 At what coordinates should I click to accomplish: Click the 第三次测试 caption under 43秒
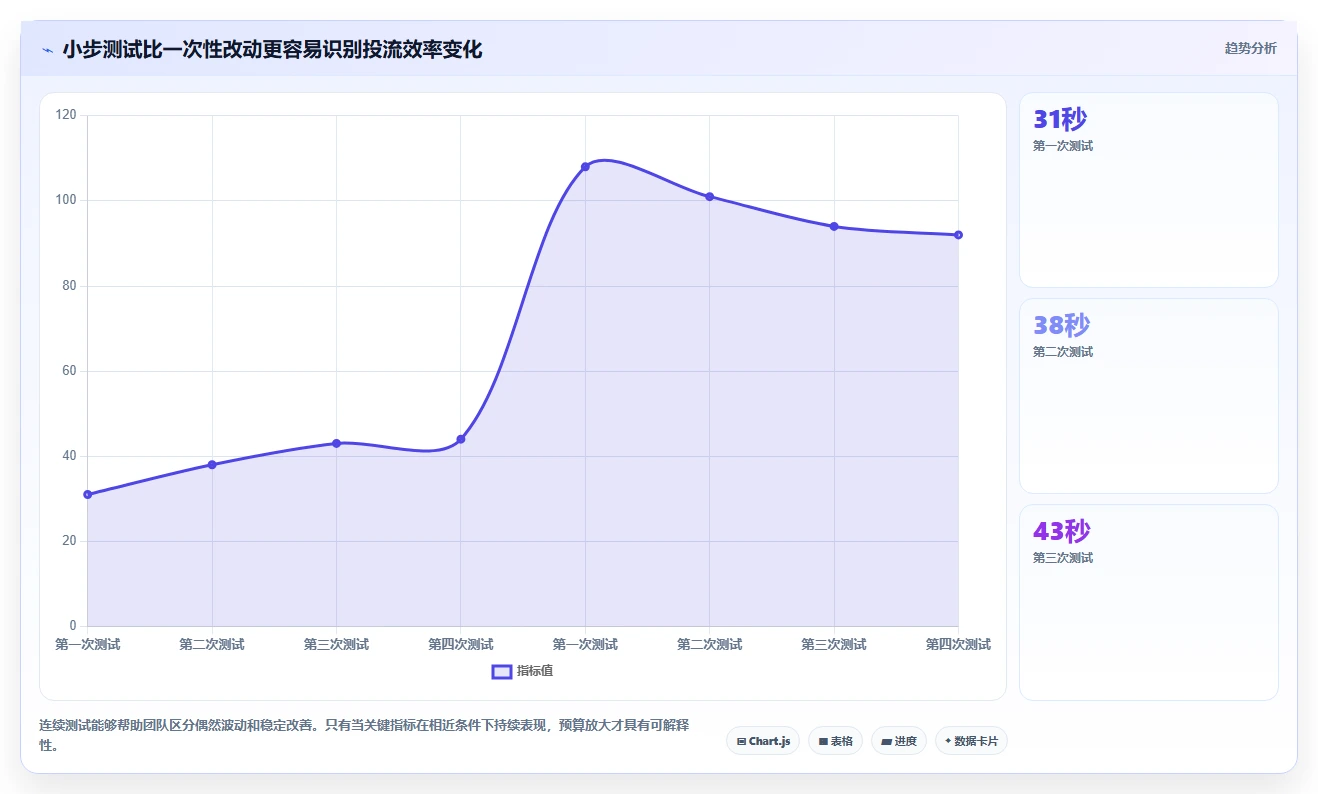pos(1063,558)
